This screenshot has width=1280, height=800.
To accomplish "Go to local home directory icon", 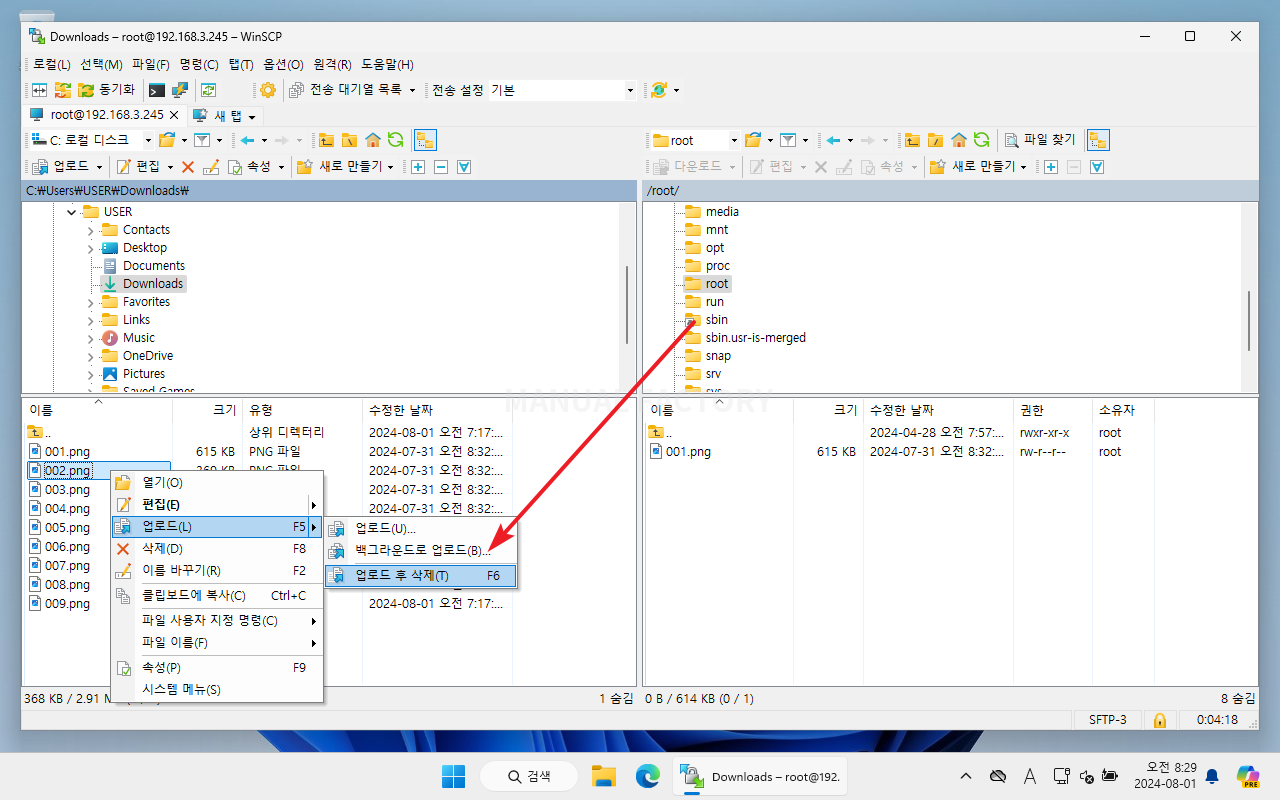I will coord(372,140).
